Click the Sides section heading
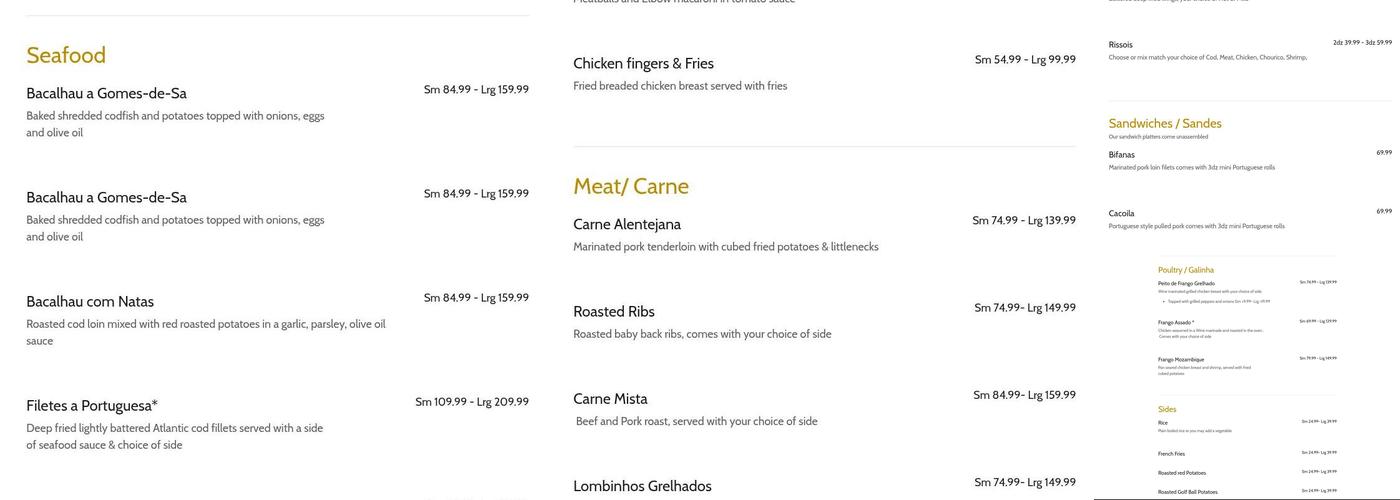Screen dimensions: 1400x500 1167,409
